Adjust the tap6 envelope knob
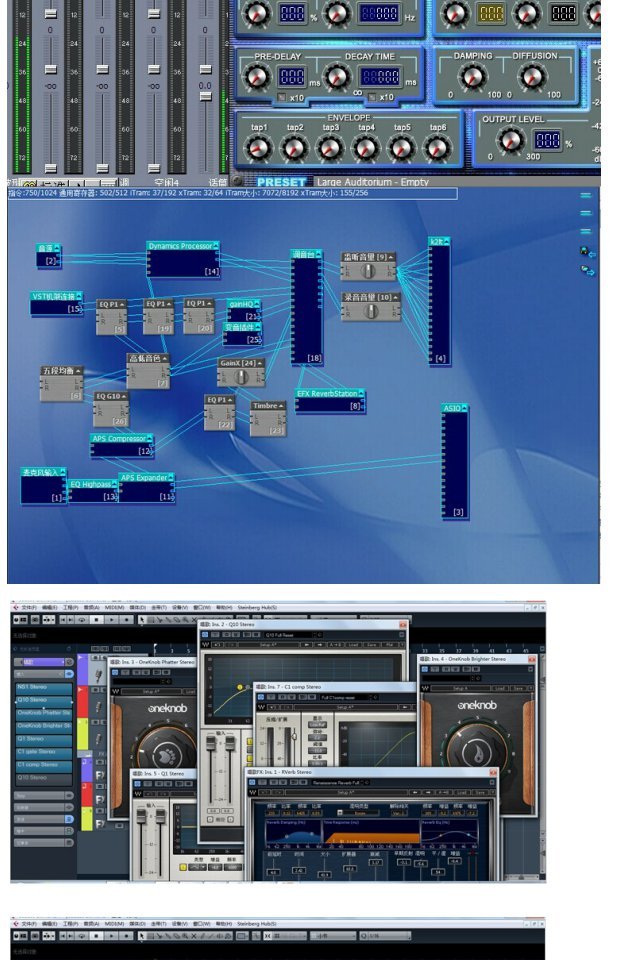 437,148
